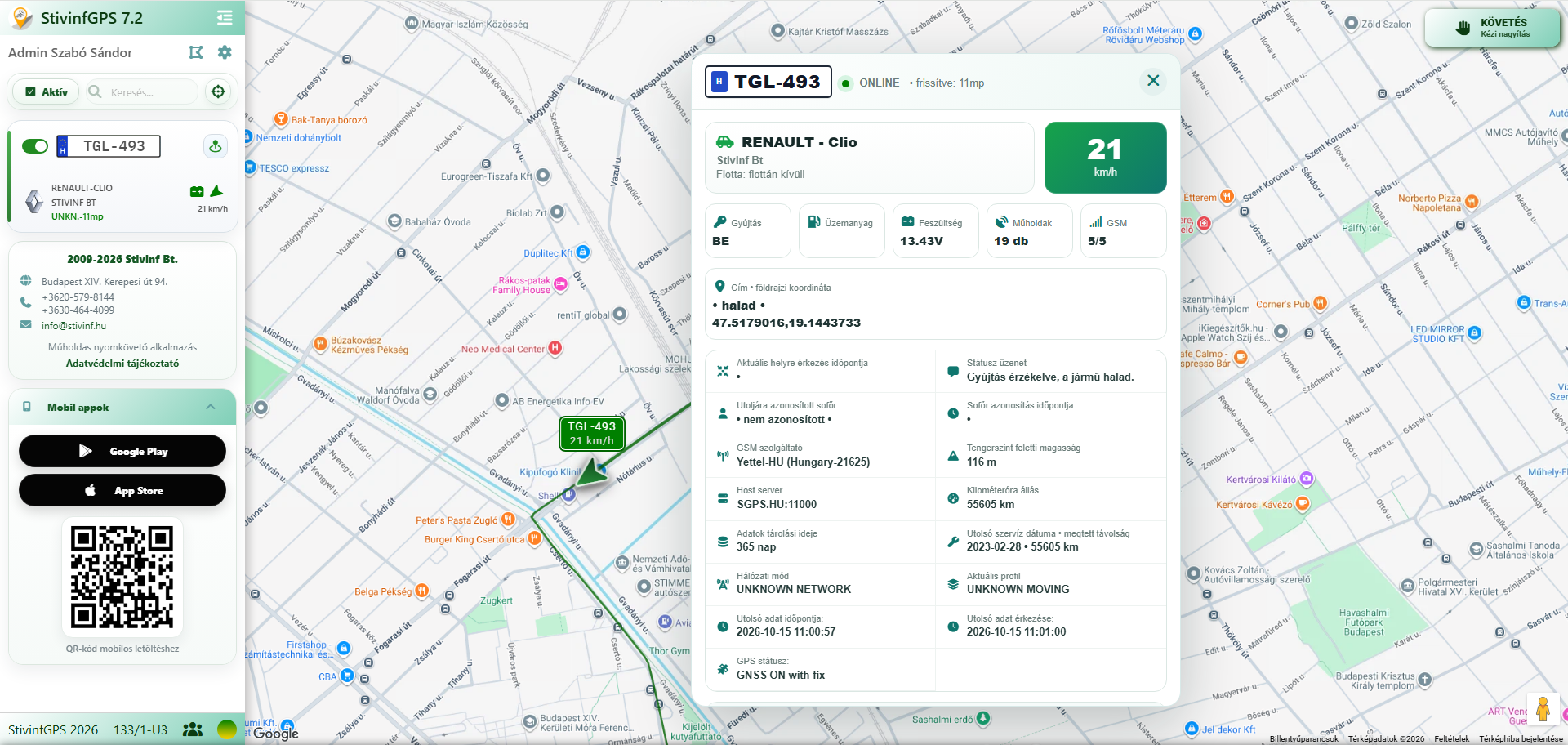Click the TGL-493 vehicle label on the map

[x=592, y=434]
